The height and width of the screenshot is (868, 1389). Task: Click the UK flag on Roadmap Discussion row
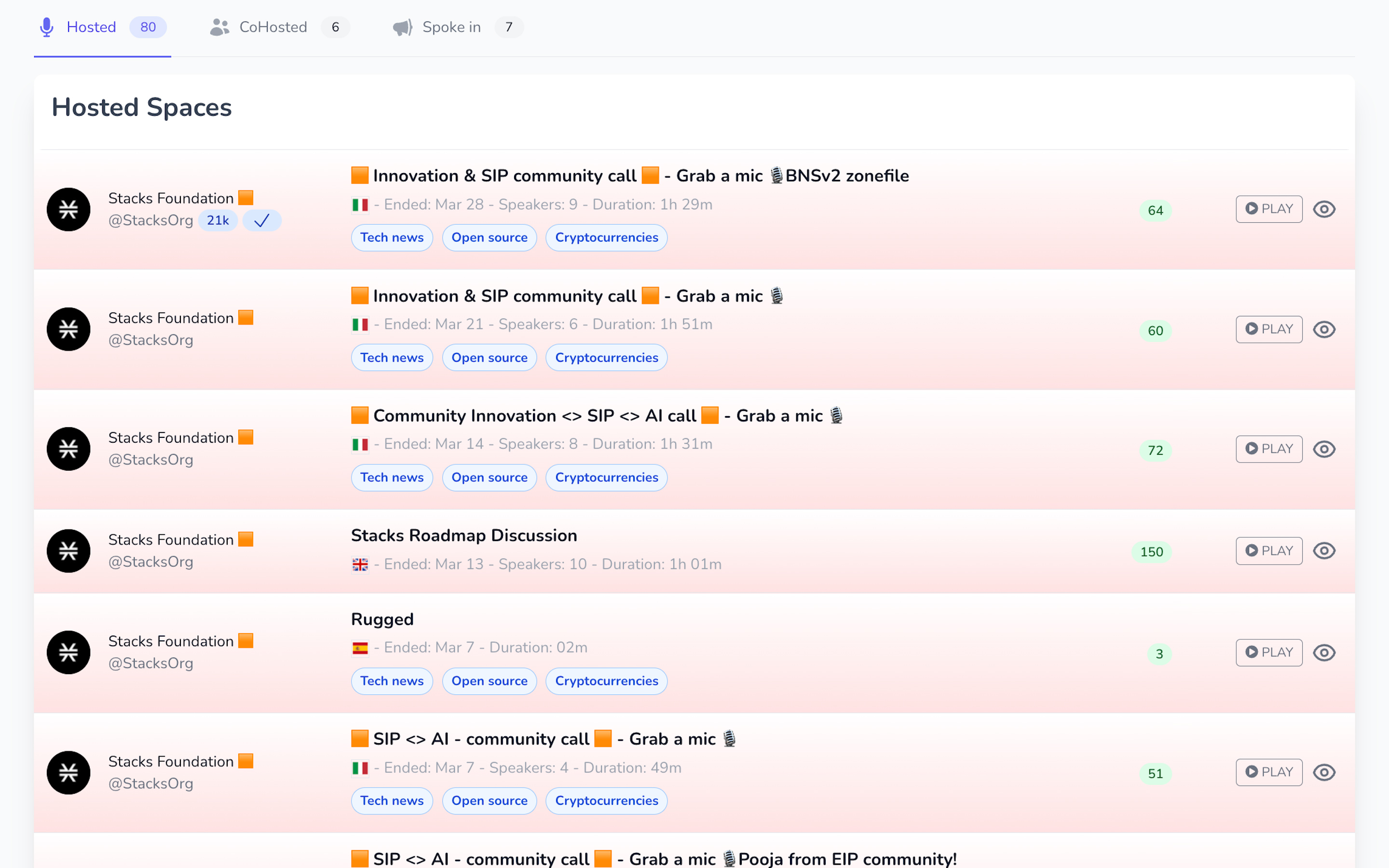[360, 565]
